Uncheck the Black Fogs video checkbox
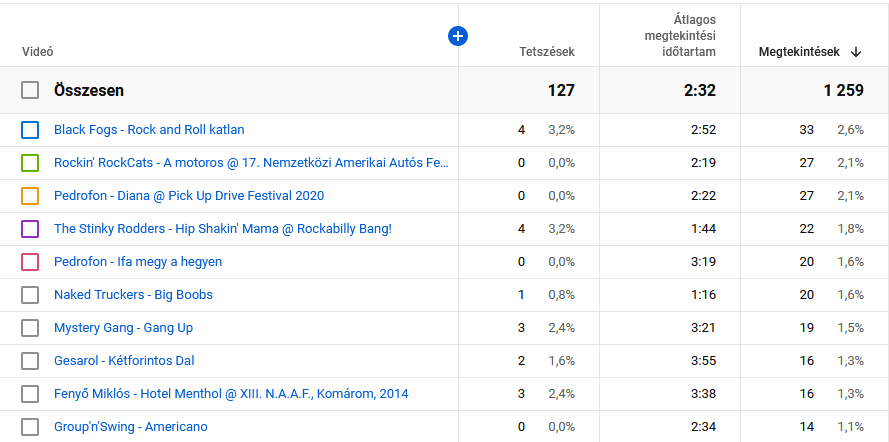This screenshot has height=442, width=889. point(30,130)
